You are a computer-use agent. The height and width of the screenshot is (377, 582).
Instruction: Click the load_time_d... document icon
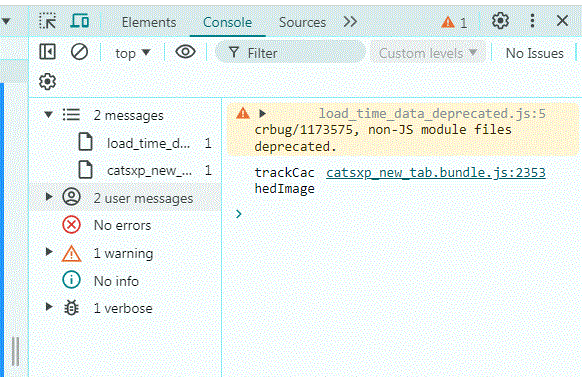tap(85, 142)
